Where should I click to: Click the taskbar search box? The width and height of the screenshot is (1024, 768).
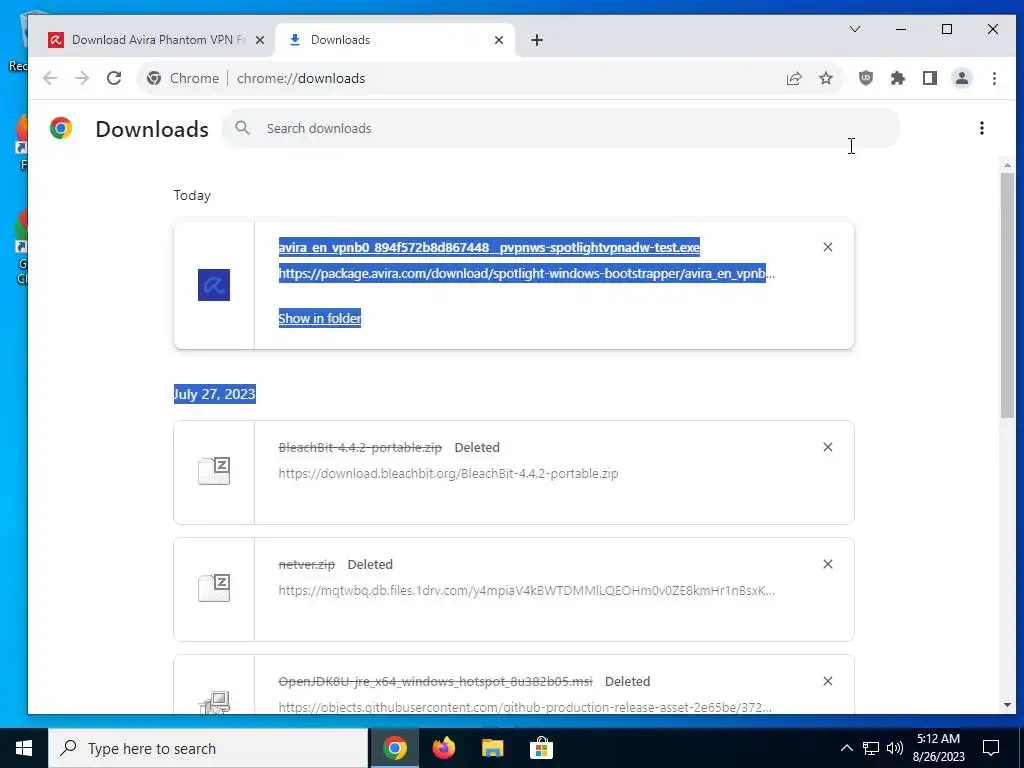[208, 748]
